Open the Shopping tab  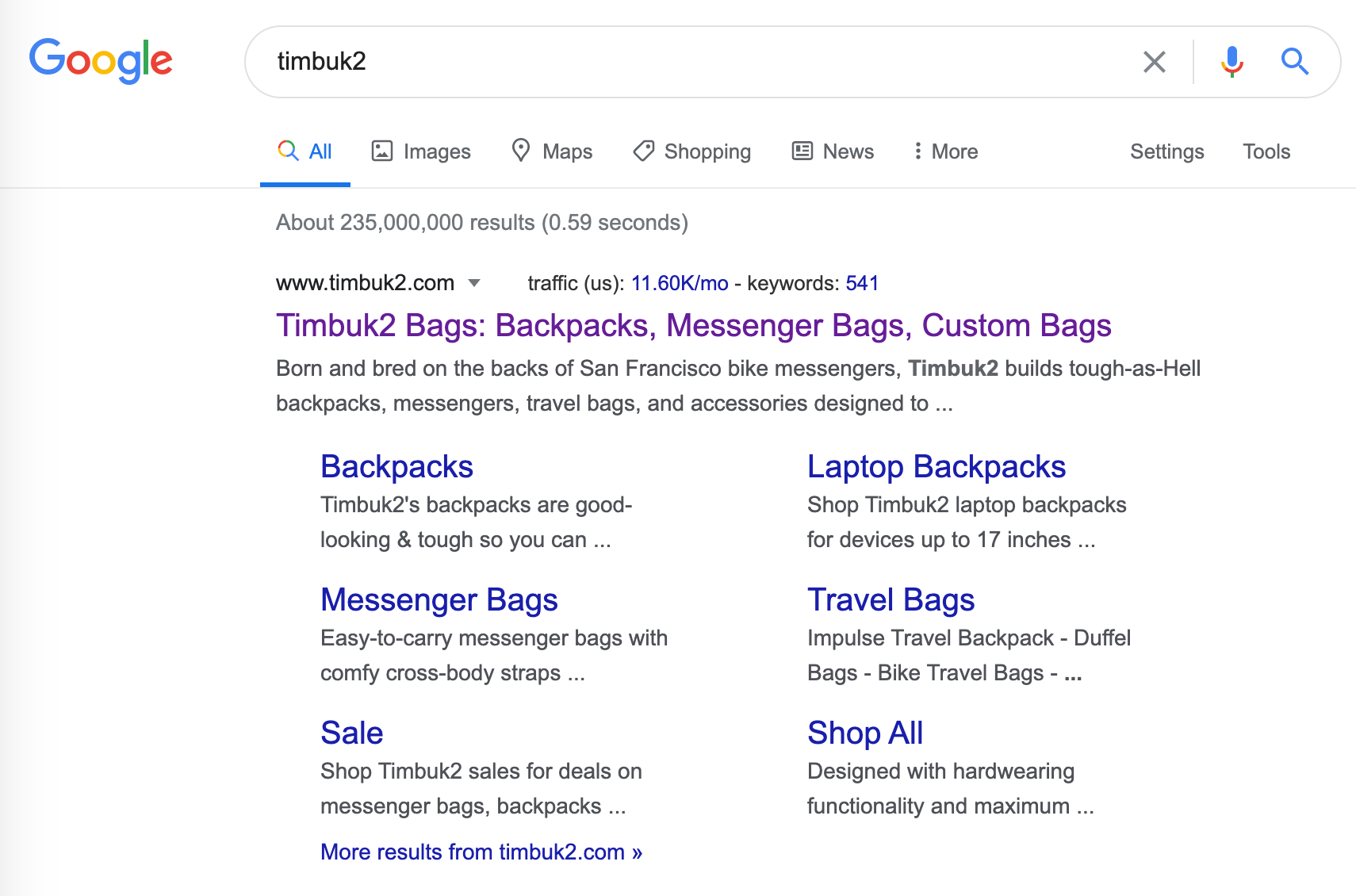[691, 151]
